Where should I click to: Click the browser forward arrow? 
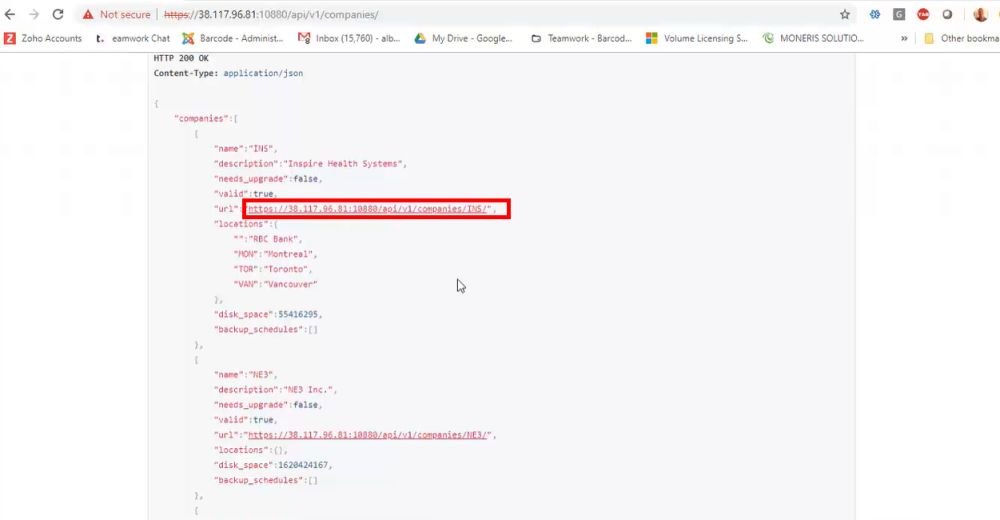34,14
